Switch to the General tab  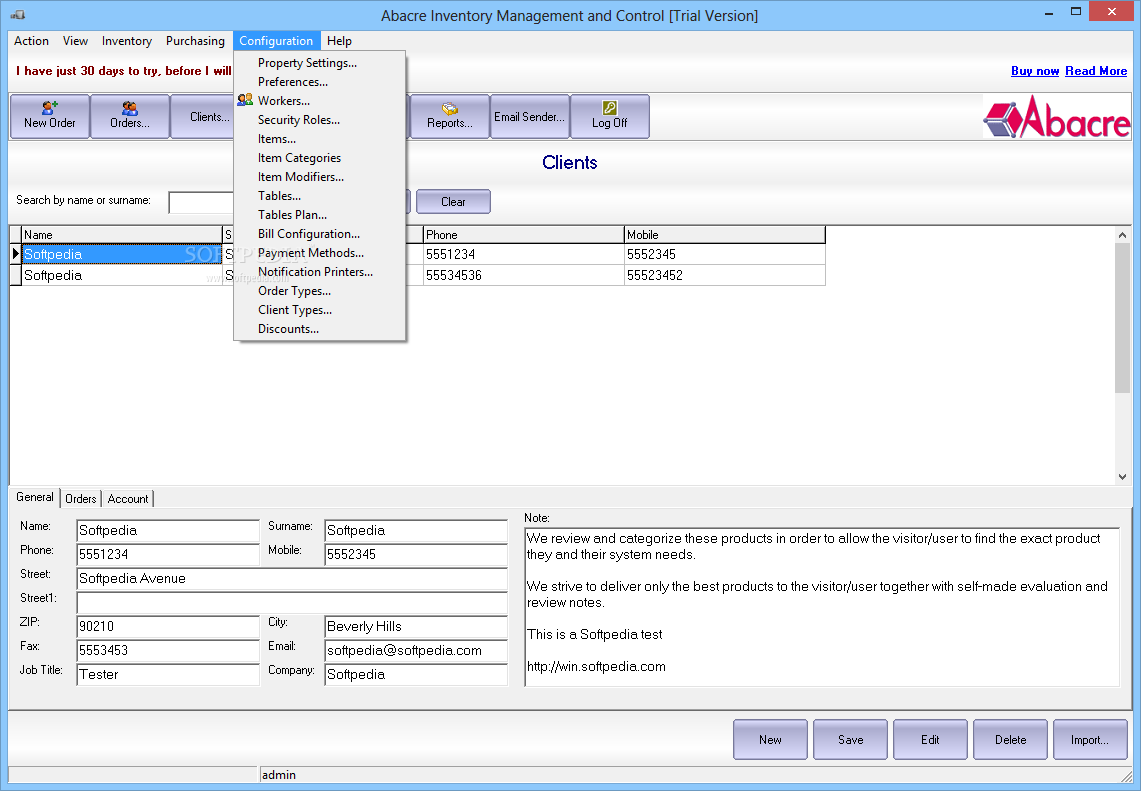point(35,497)
